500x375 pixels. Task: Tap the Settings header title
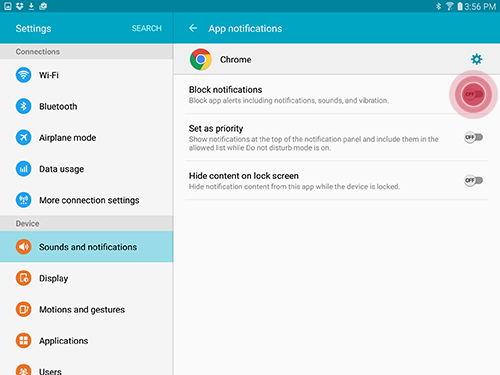pos(33,29)
